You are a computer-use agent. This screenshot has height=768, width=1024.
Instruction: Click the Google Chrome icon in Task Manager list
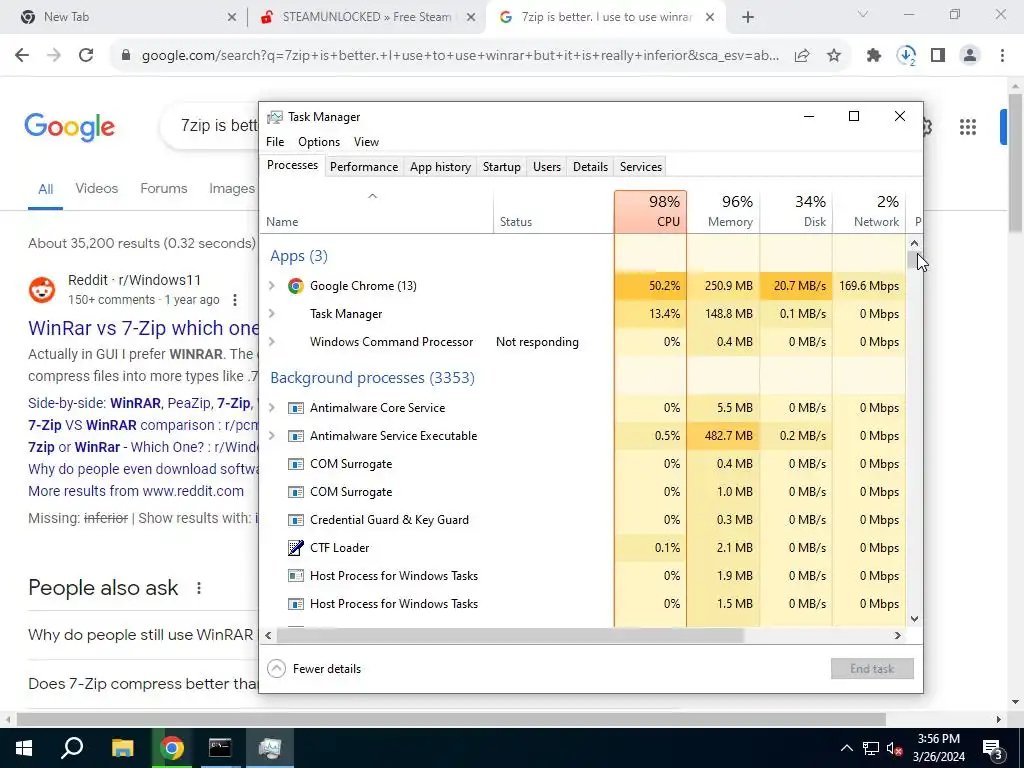(296, 286)
